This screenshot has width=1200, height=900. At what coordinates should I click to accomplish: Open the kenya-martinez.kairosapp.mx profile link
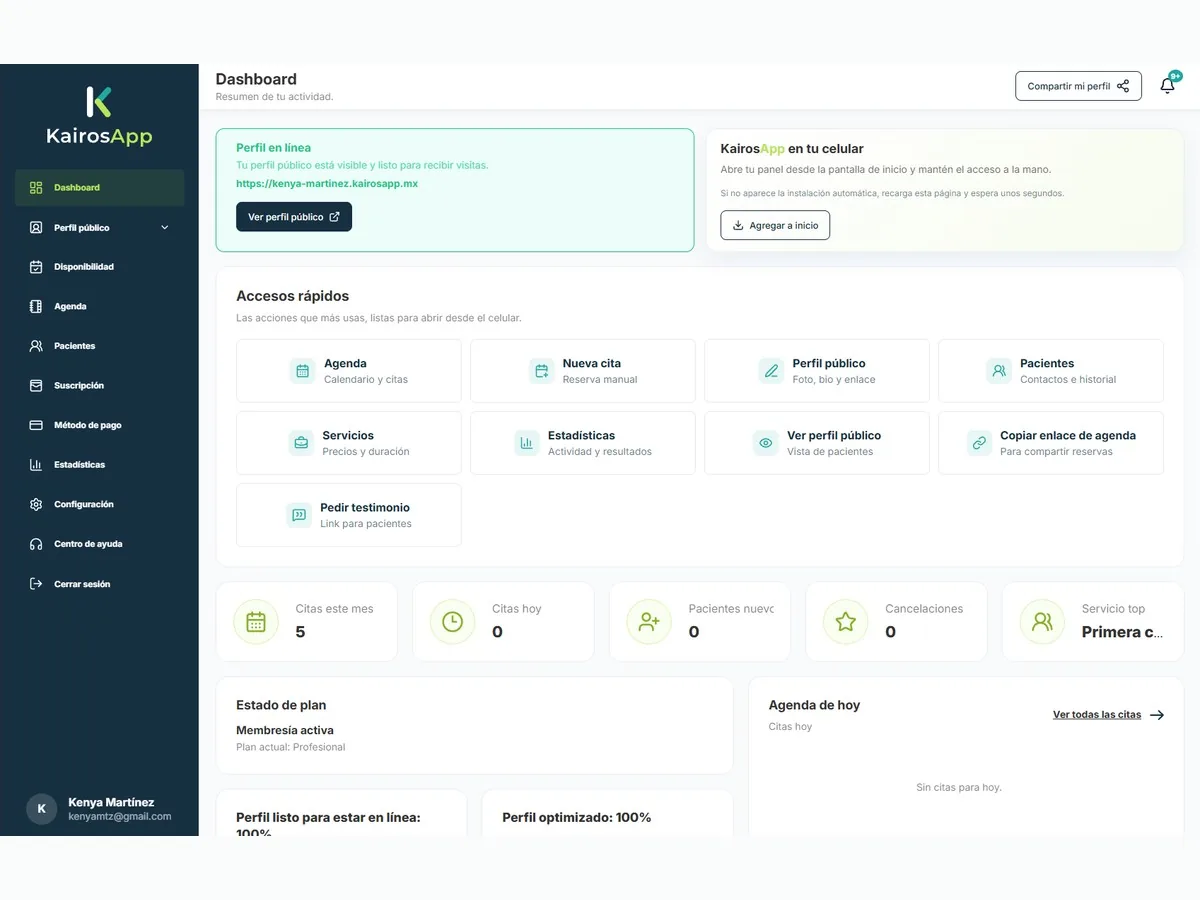pos(327,184)
